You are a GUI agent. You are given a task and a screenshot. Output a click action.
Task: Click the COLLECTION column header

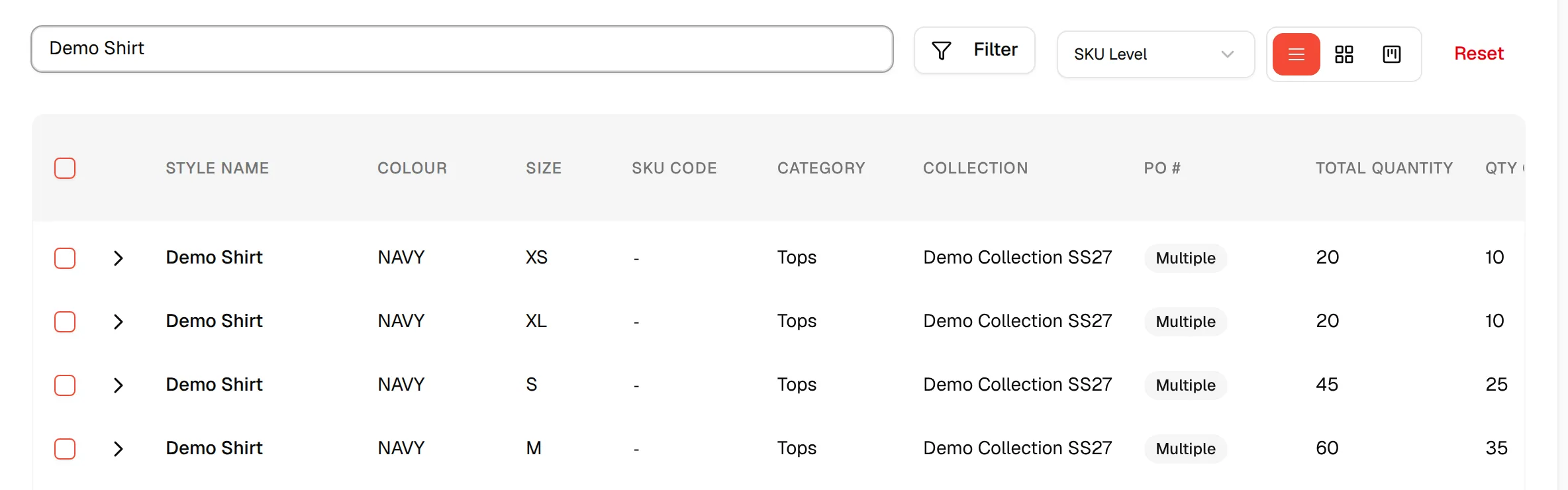[x=975, y=168]
